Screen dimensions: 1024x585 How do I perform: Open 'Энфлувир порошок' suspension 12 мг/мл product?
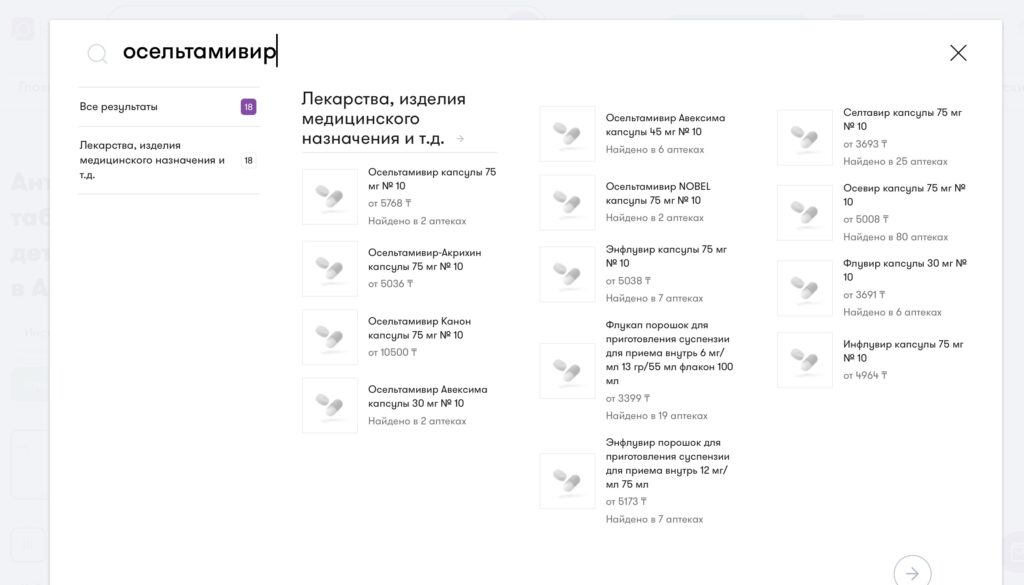[667, 463]
